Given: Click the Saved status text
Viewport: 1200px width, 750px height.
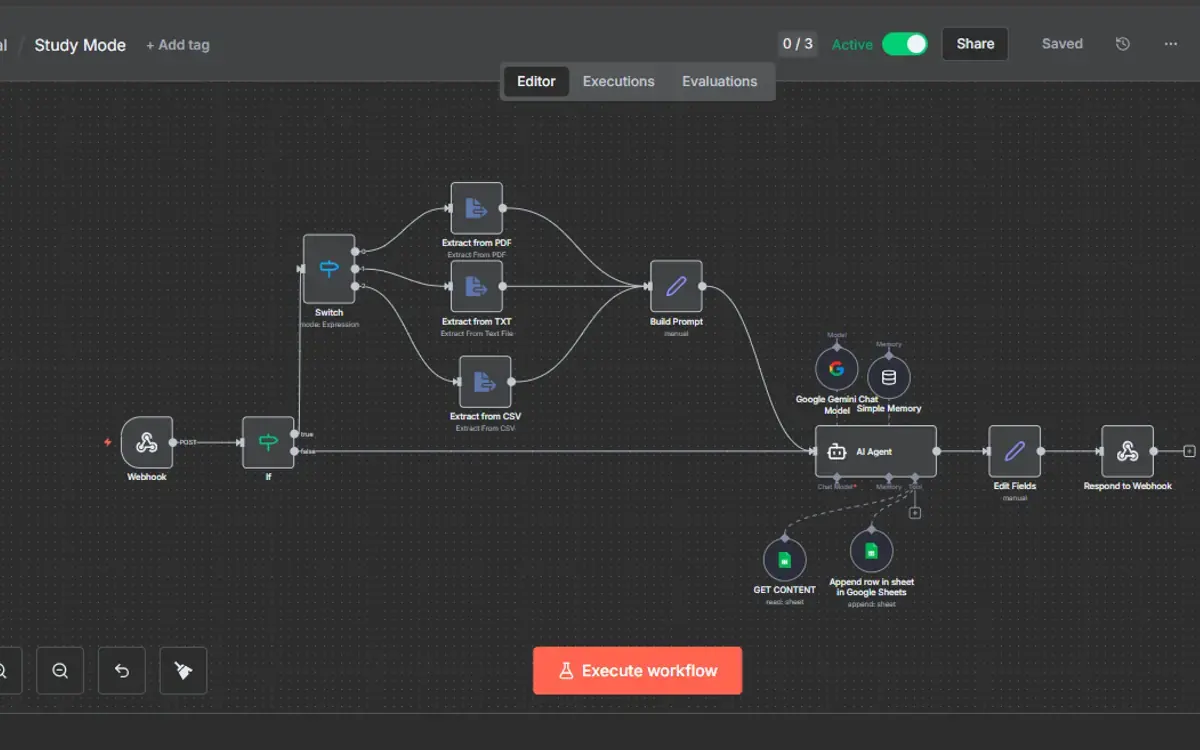Looking at the screenshot, I should 1062,44.
